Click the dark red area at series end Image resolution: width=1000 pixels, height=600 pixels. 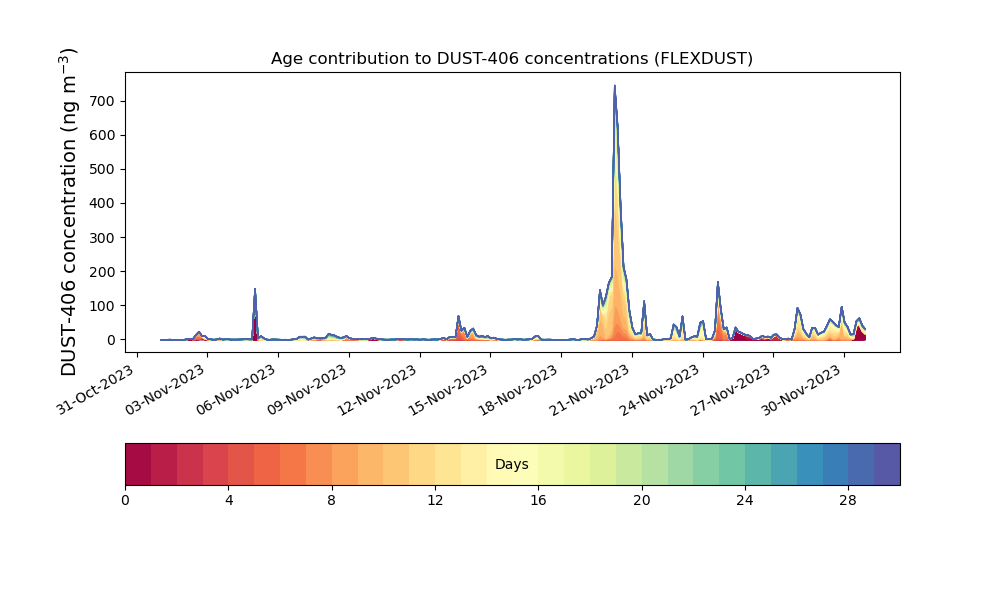coord(860,334)
